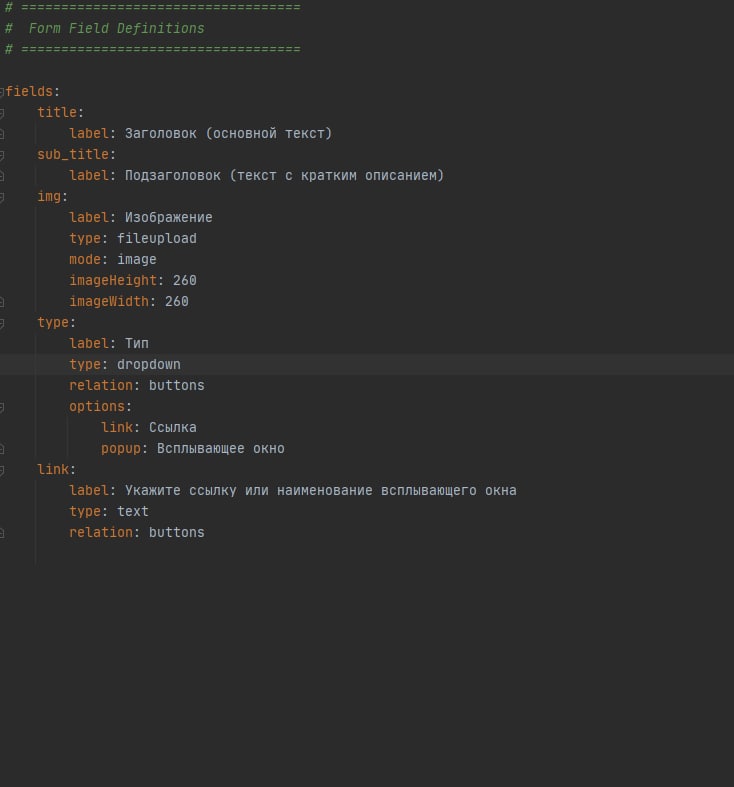Click fold end marker on popup line
The width and height of the screenshot is (734, 787).
[2, 449]
